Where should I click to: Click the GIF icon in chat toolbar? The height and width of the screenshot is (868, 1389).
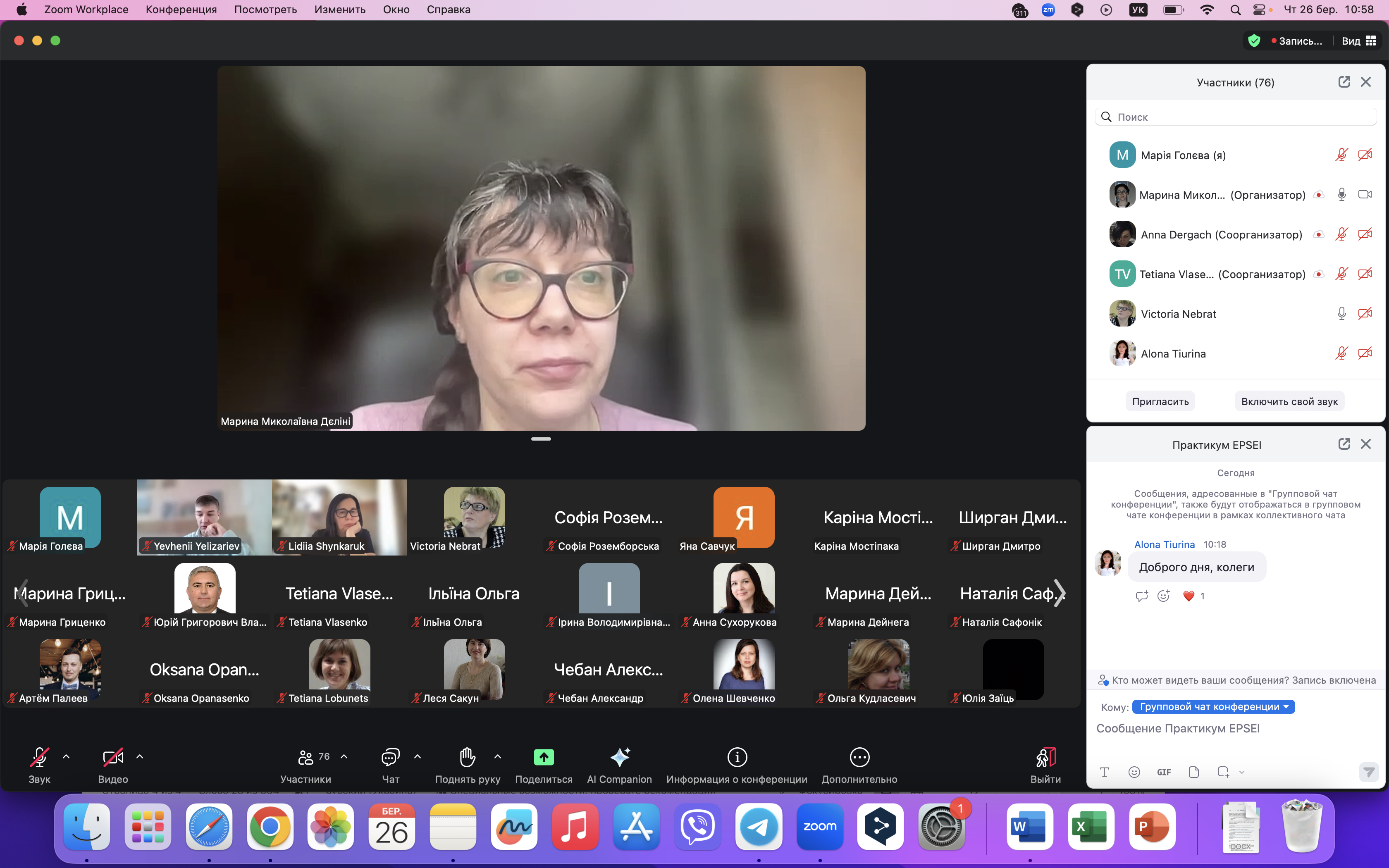[x=1163, y=772]
